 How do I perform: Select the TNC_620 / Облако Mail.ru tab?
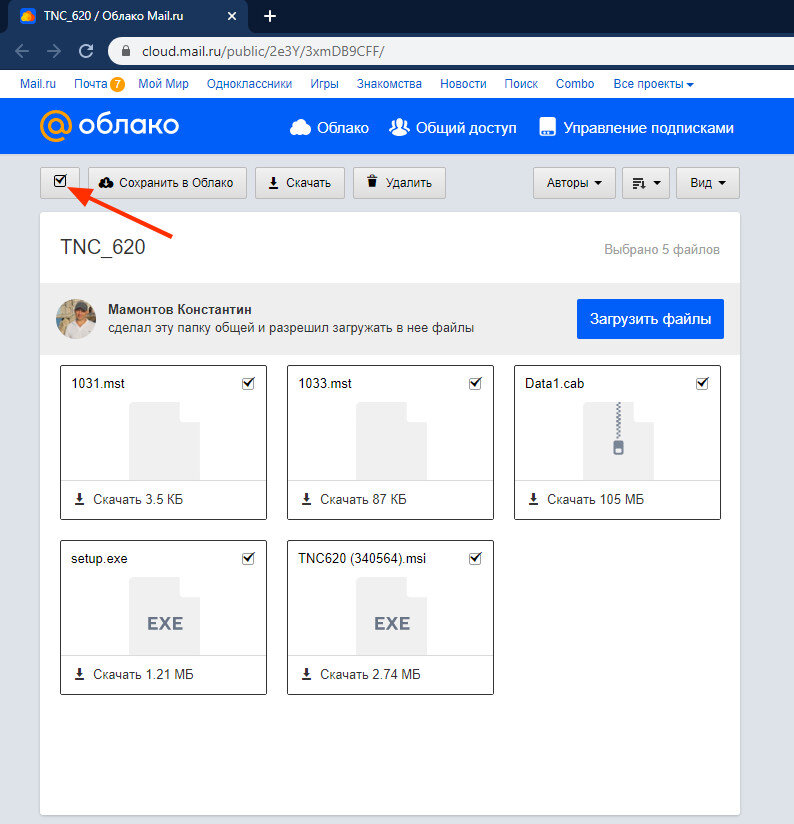[x=128, y=16]
